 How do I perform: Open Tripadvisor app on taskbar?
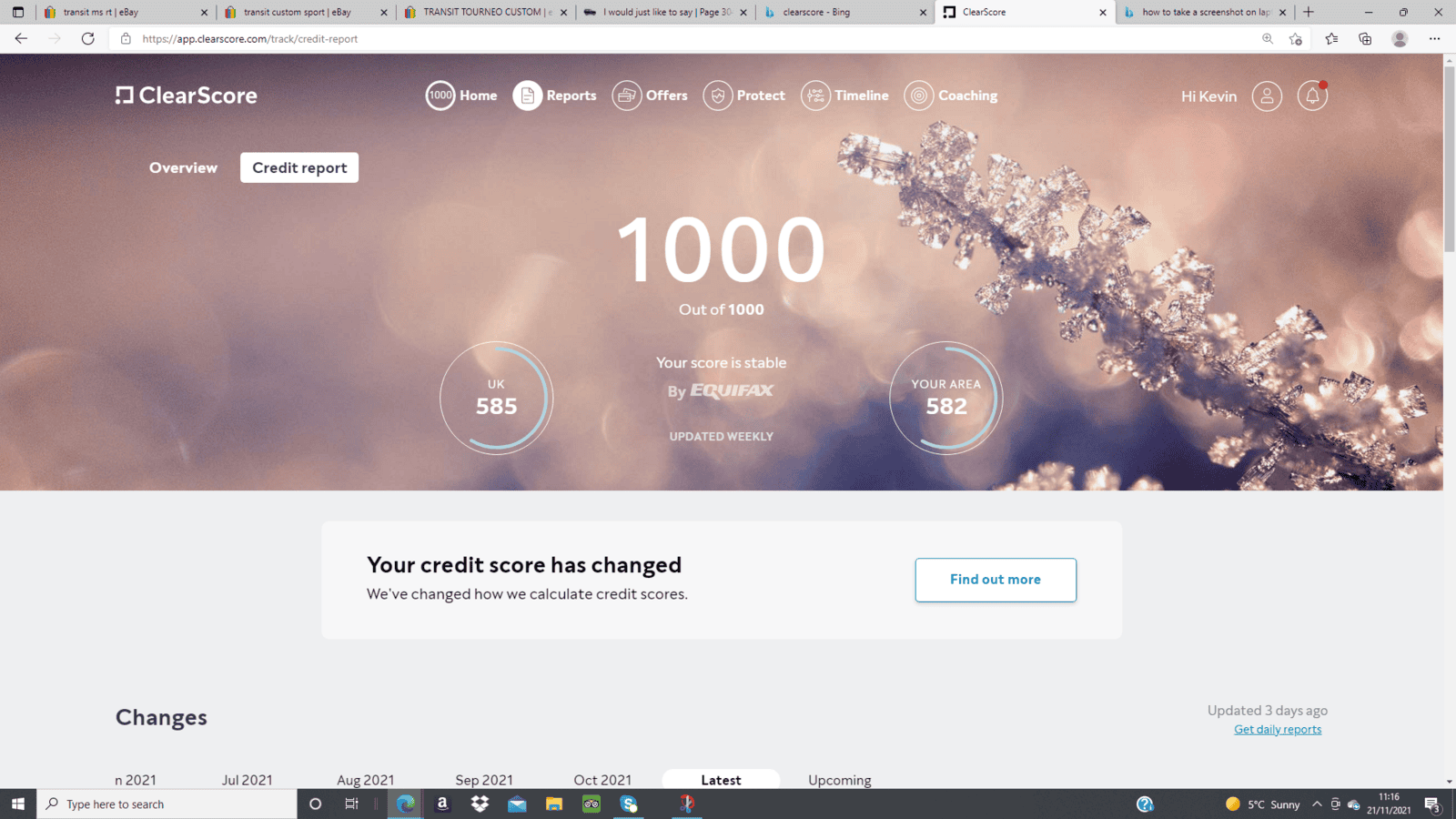591,804
